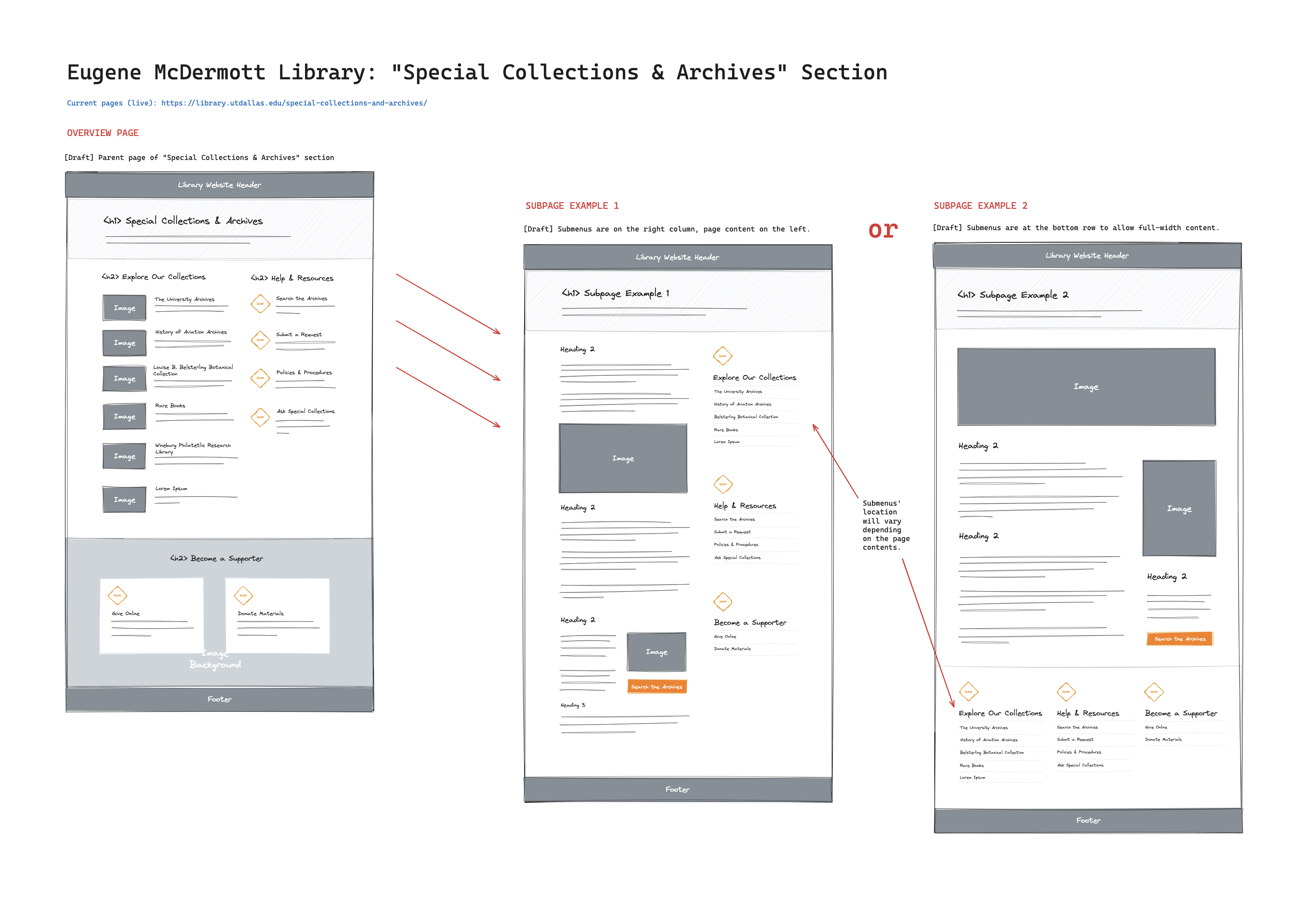Click the History of Aviation Archives title

191,332
